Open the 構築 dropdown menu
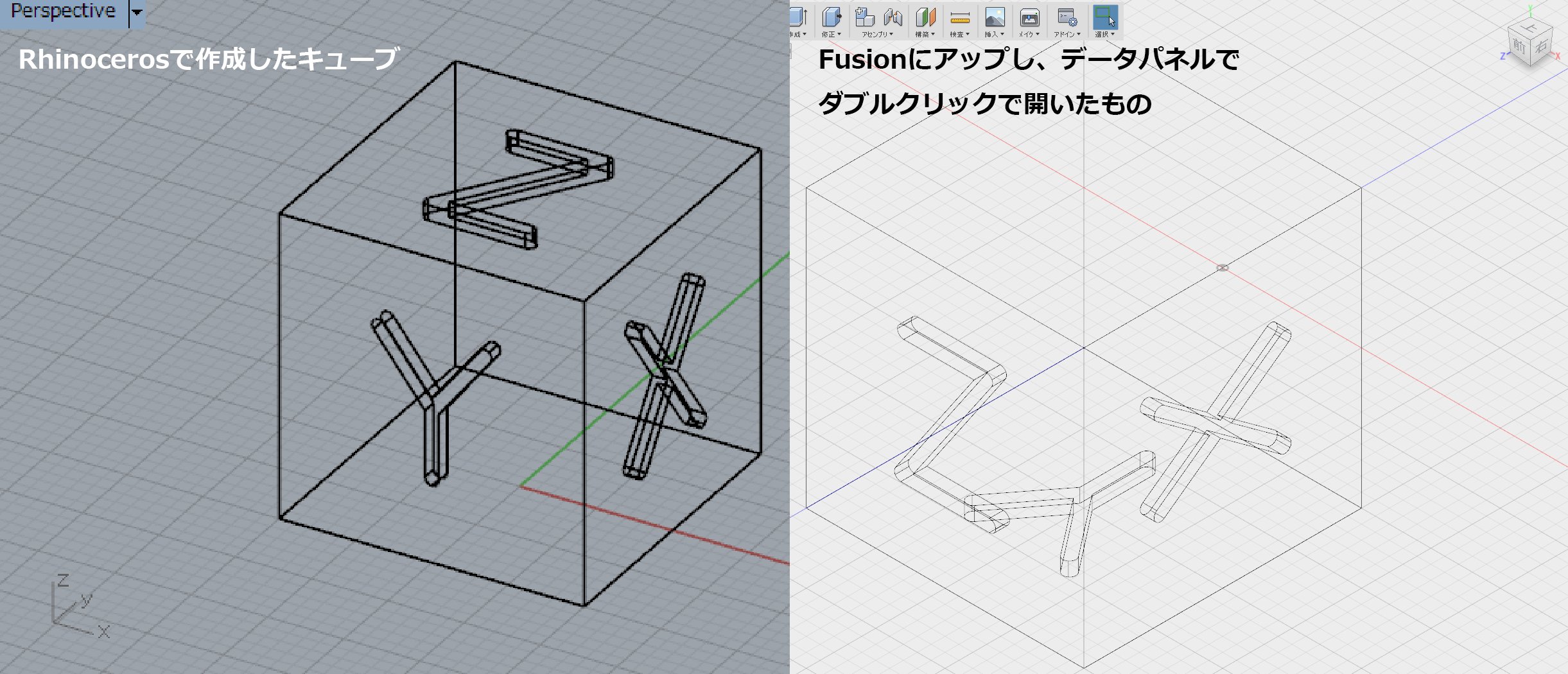This screenshot has height=674, width=1568. click(x=925, y=35)
